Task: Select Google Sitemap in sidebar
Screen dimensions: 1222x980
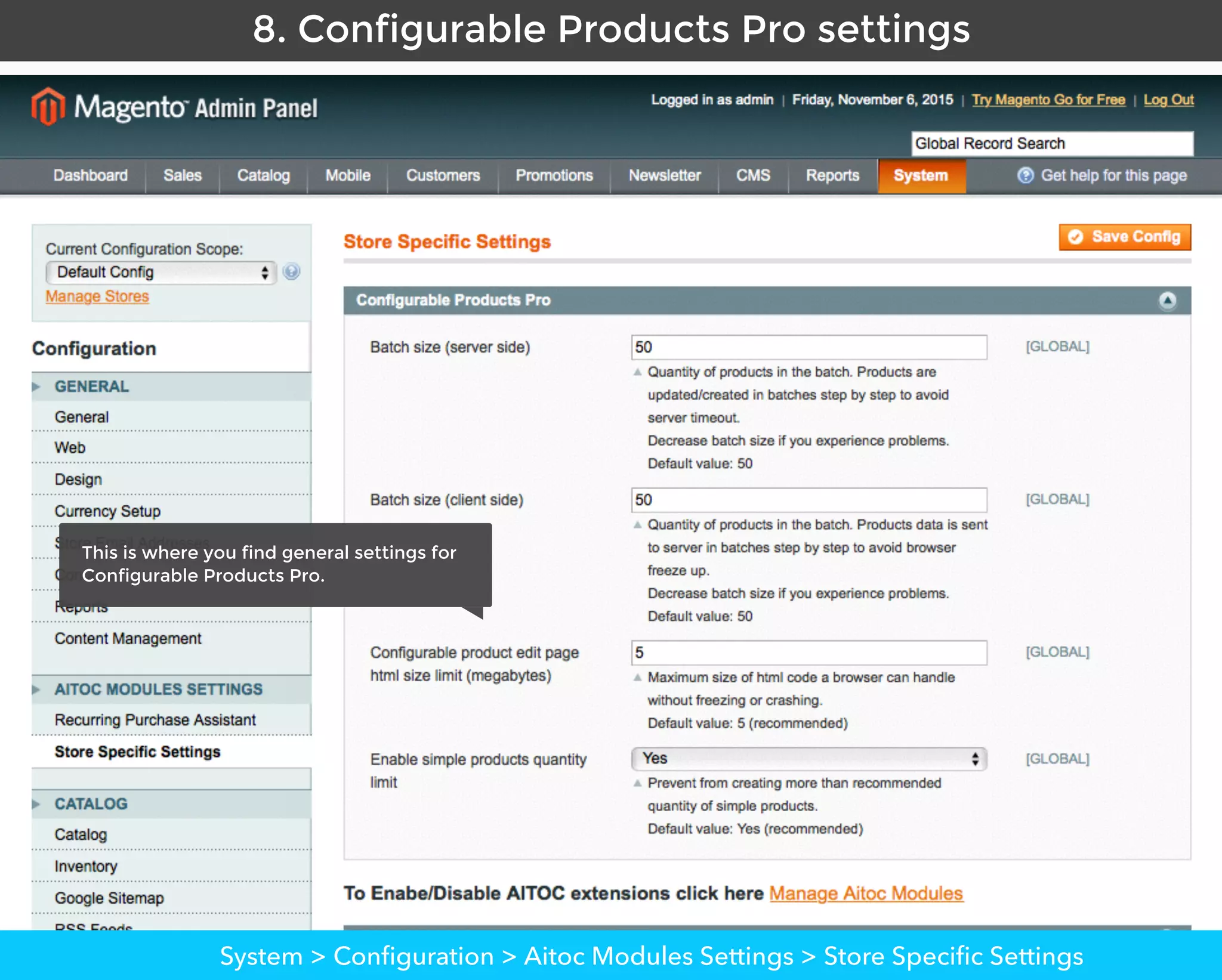Action: (x=171, y=898)
